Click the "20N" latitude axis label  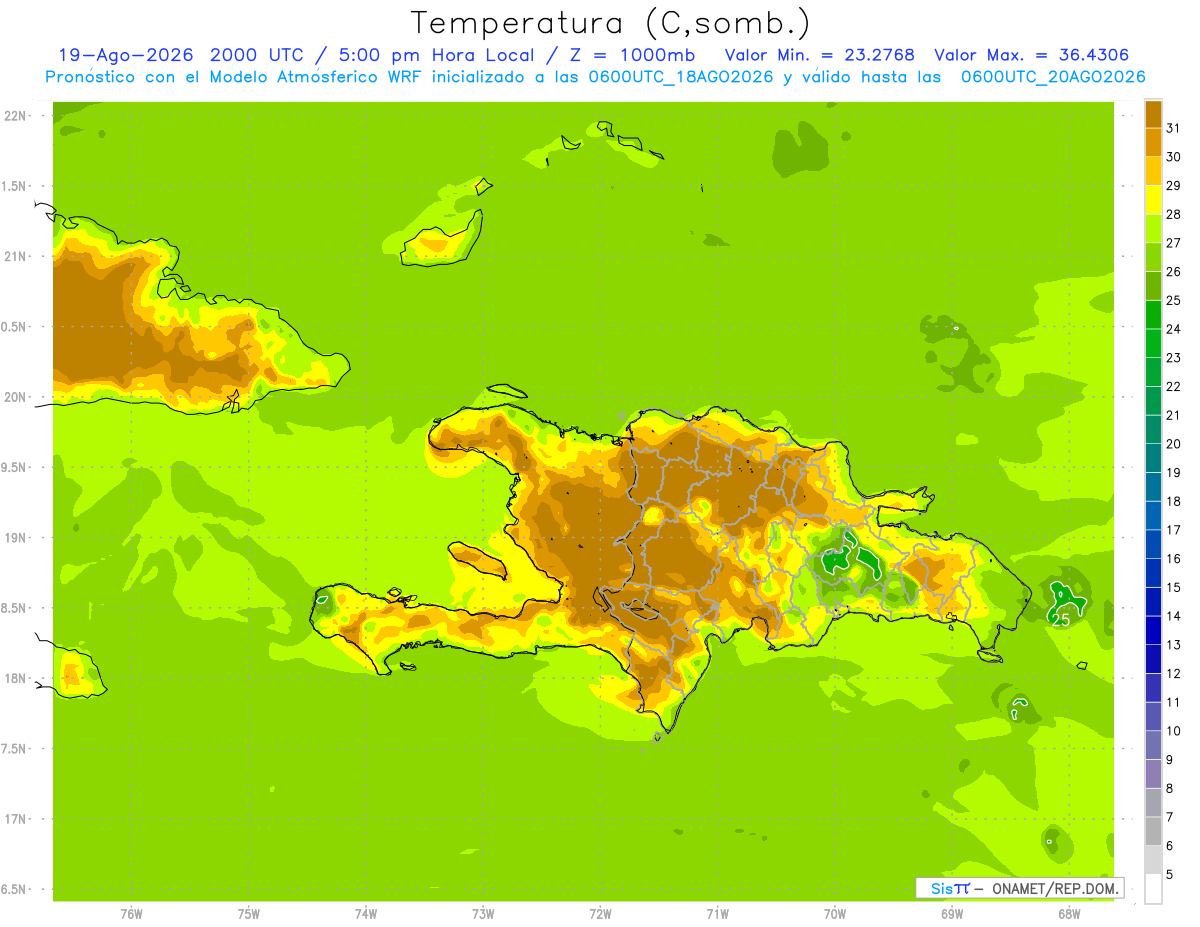[14, 397]
